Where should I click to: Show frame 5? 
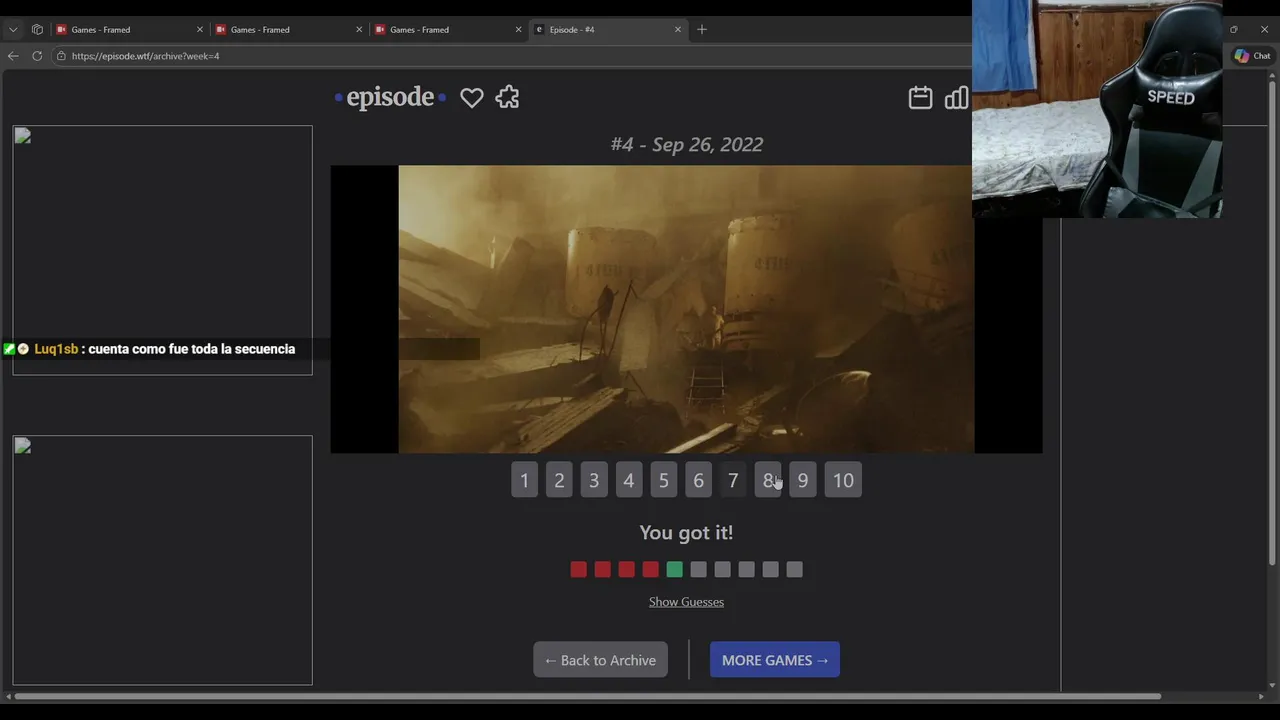tap(663, 480)
